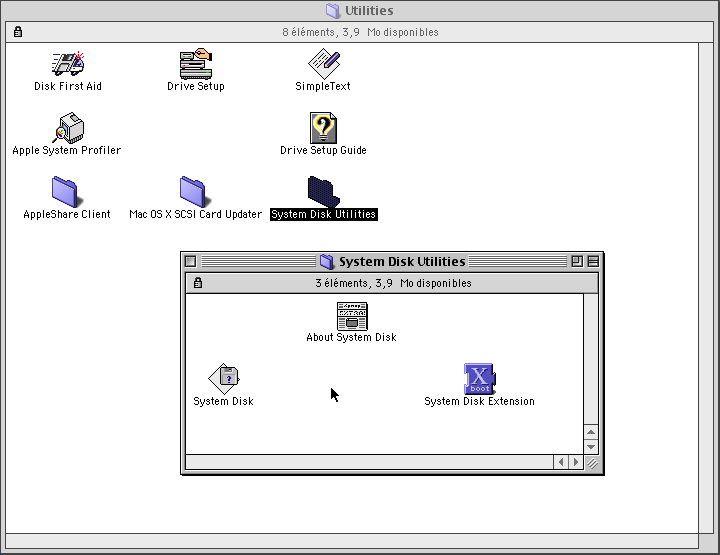The image size is (720, 555).
Task: Click the "Disk First Aid" label
Action: coord(68,86)
